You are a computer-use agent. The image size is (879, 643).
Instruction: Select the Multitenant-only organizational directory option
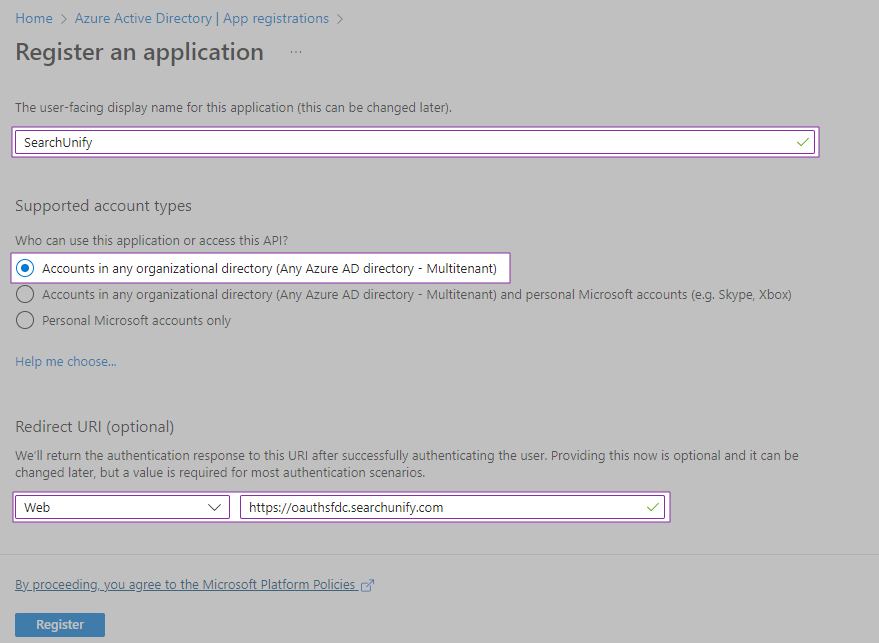pos(25,268)
